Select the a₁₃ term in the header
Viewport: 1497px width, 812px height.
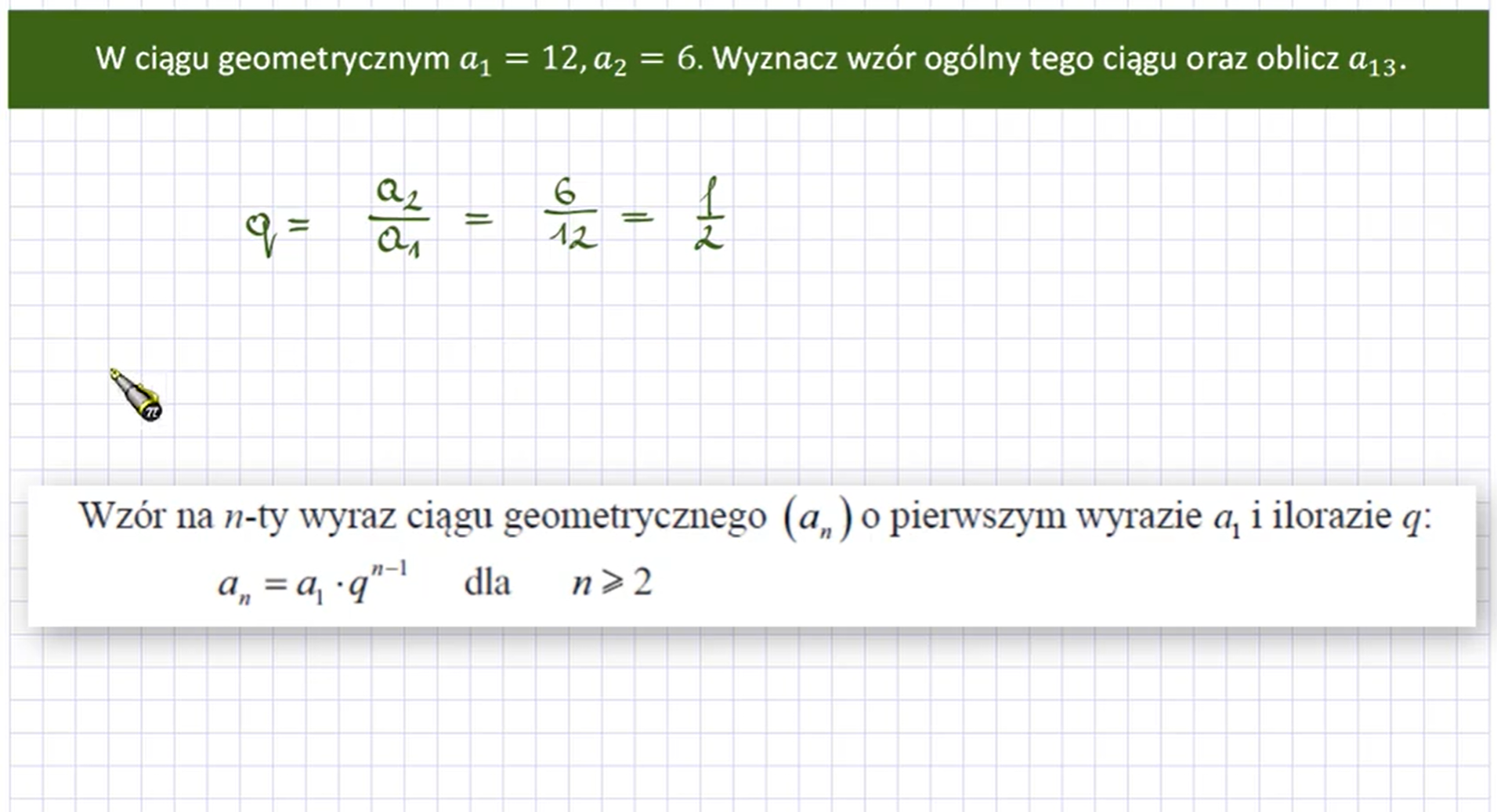pos(1372,61)
